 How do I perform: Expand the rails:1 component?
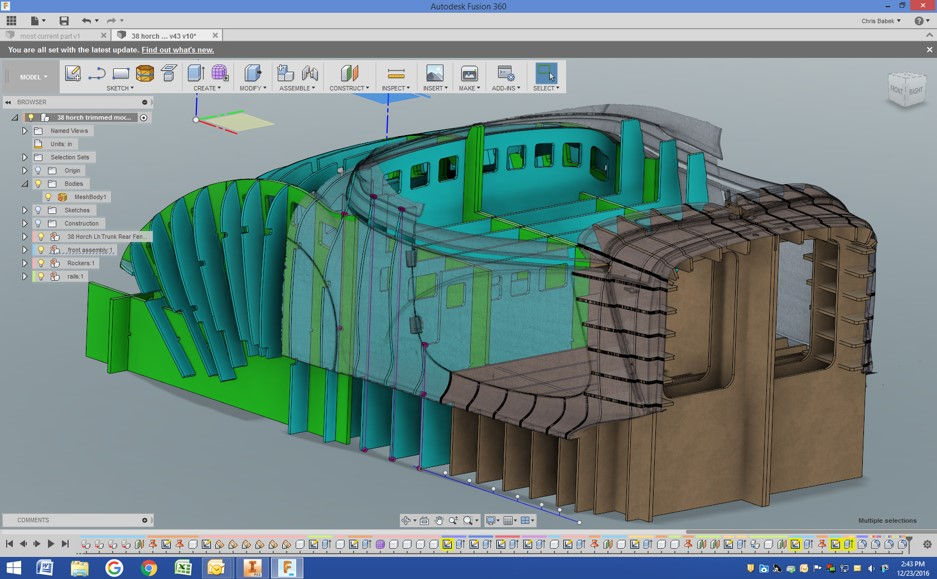coord(25,276)
